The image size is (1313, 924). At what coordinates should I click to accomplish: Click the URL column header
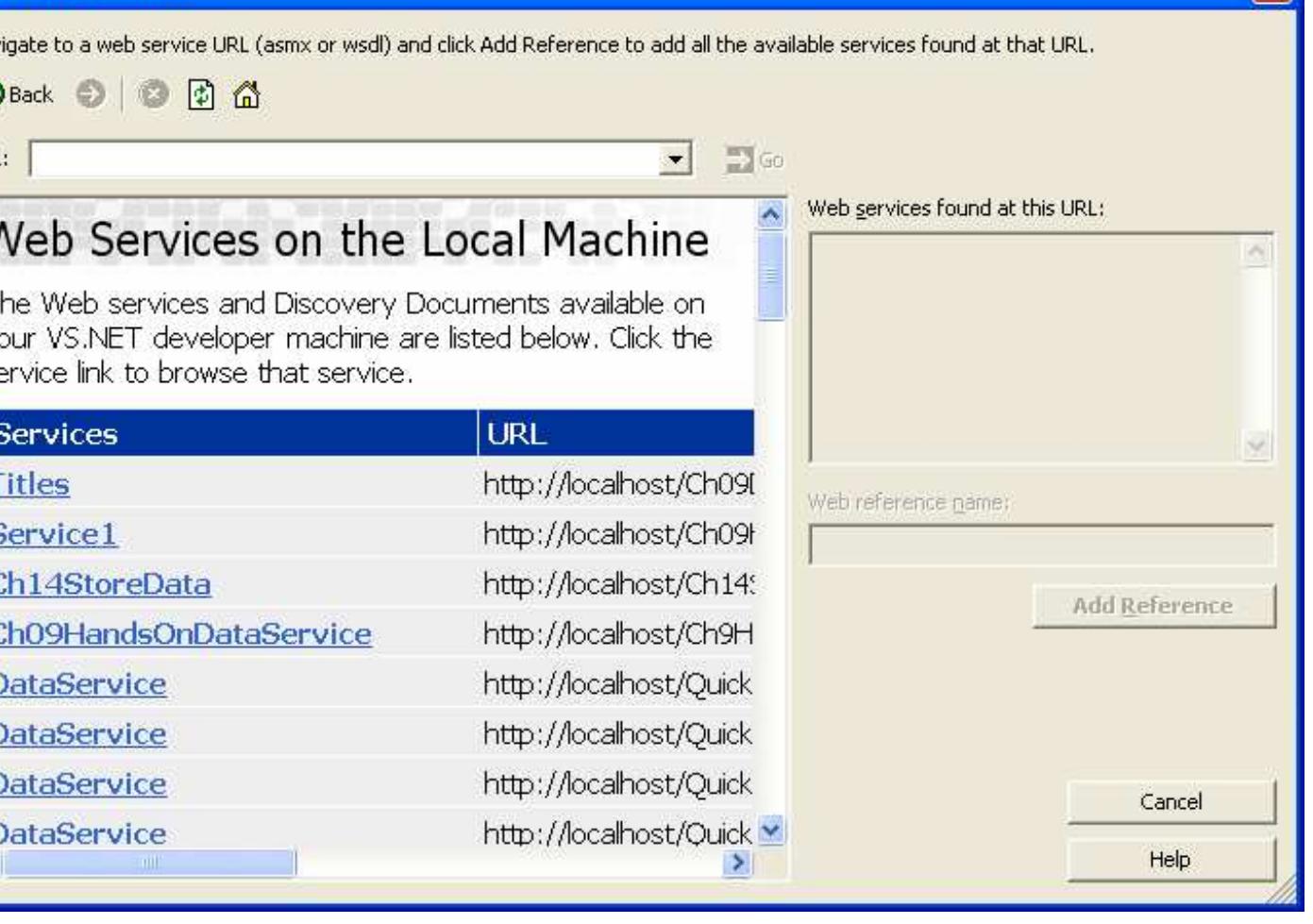coord(616,434)
